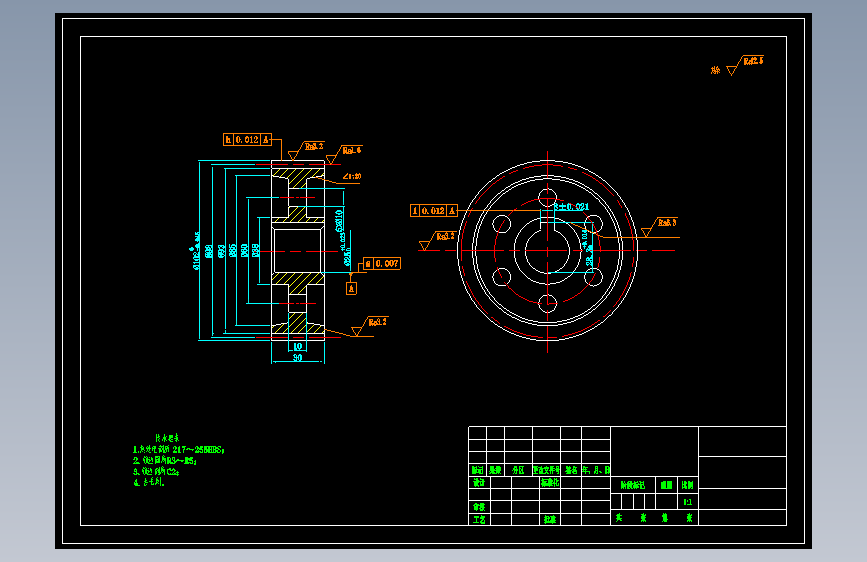This screenshot has height=562, width=867.
Task: Select the Ra roughness symbol in top-right corner
Action: 744,65
